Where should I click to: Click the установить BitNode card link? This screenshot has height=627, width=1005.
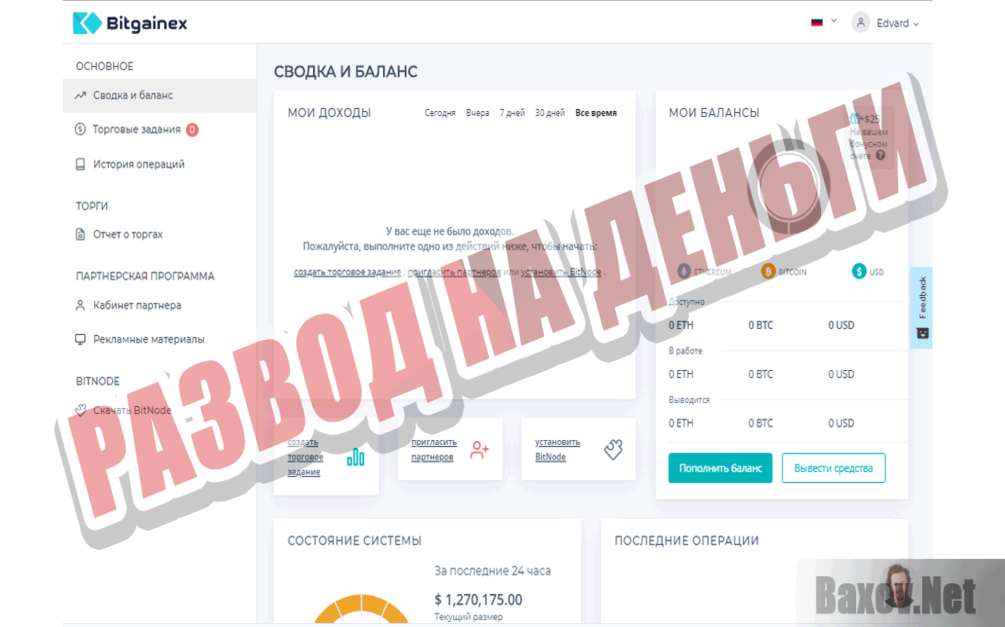coord(558,449)
